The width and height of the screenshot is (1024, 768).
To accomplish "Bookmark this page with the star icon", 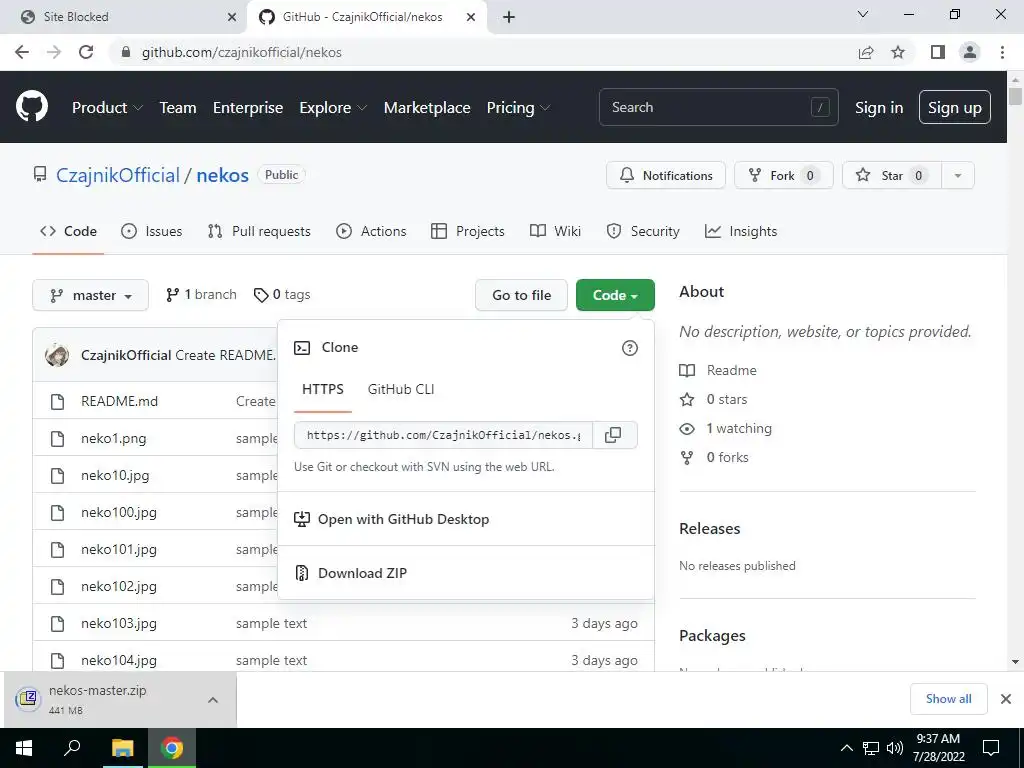I will click(898, 52).
